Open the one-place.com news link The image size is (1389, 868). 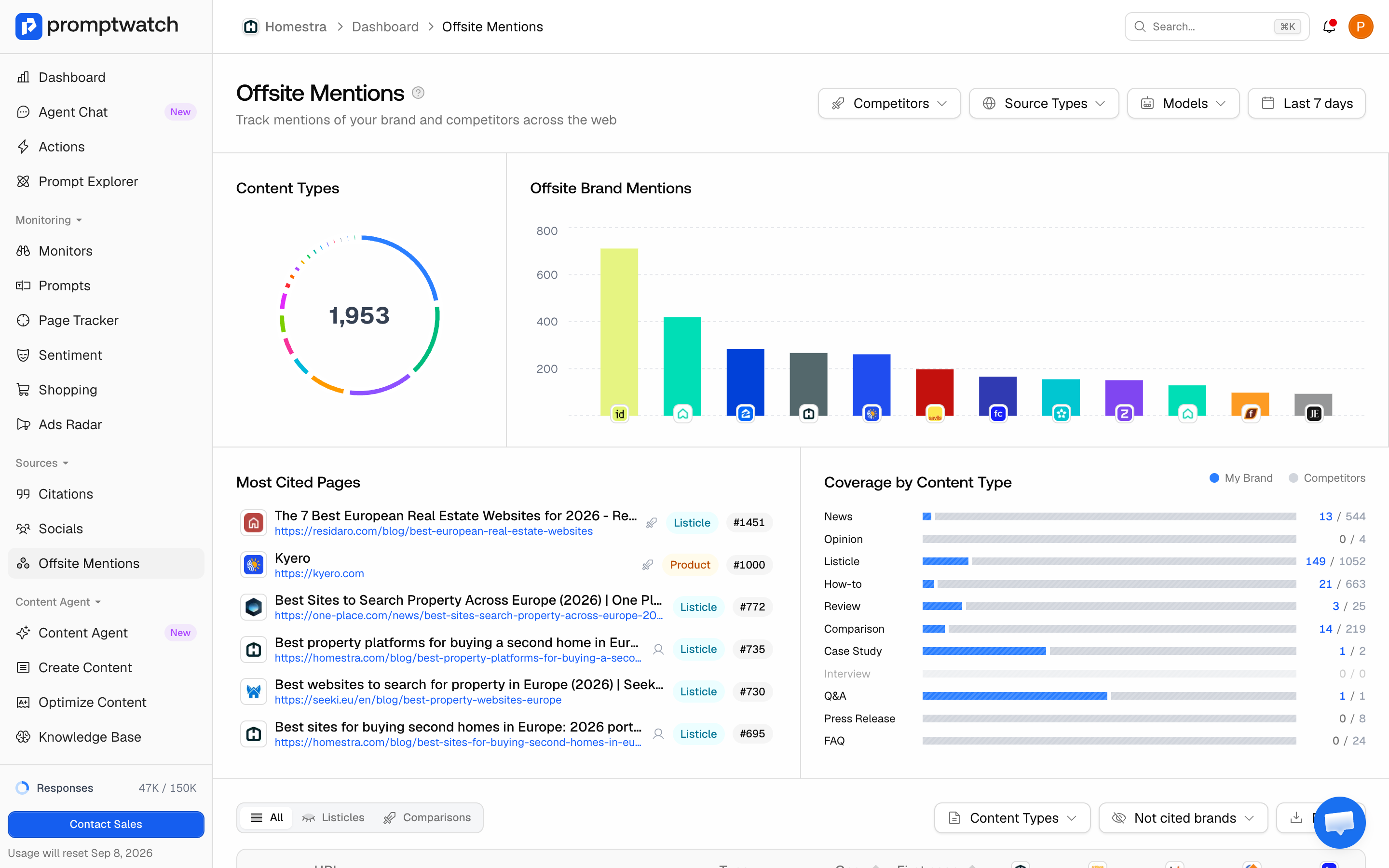click(x=468, y=615)
